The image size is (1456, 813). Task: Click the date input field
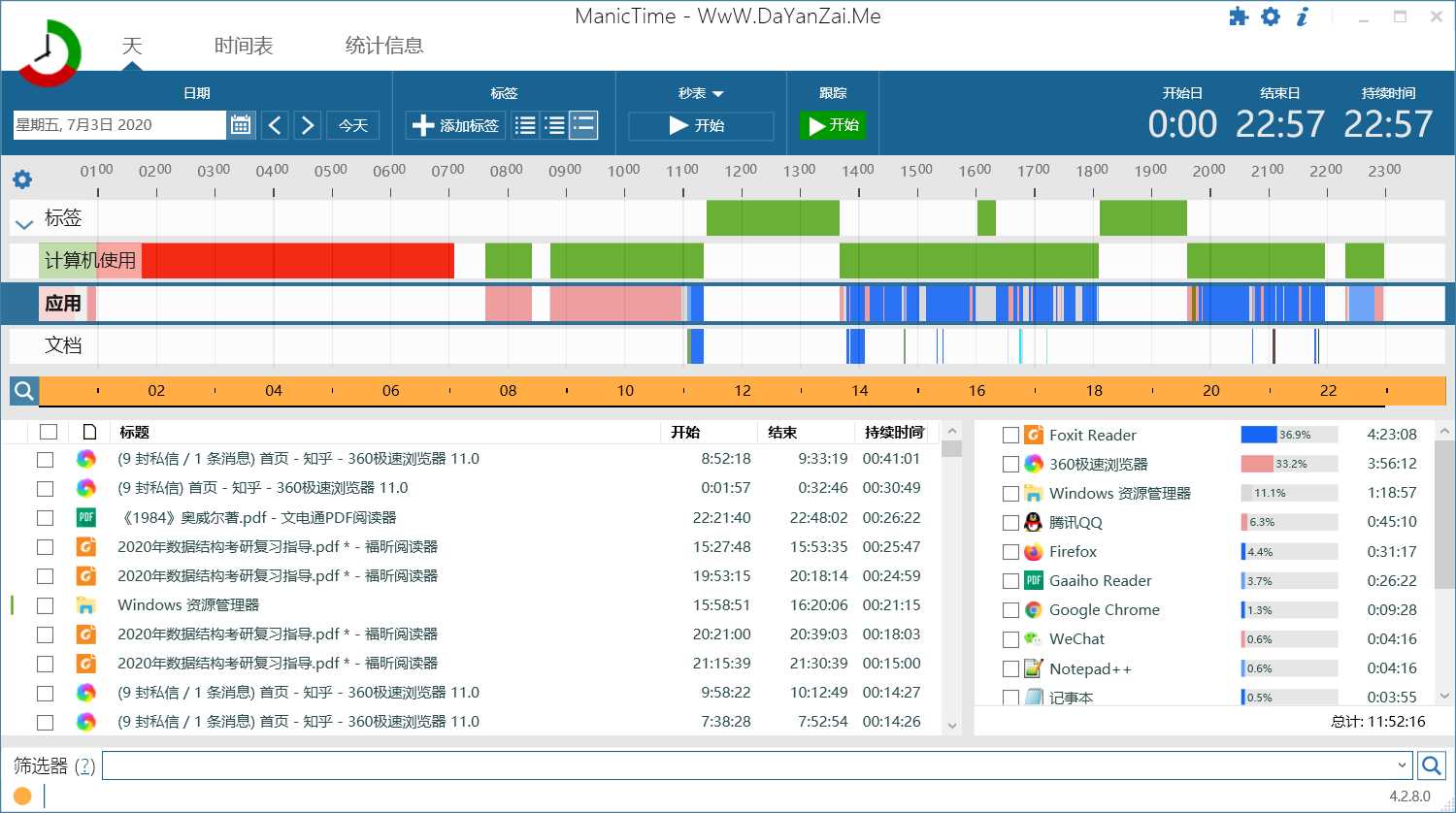tap(118, 125)
